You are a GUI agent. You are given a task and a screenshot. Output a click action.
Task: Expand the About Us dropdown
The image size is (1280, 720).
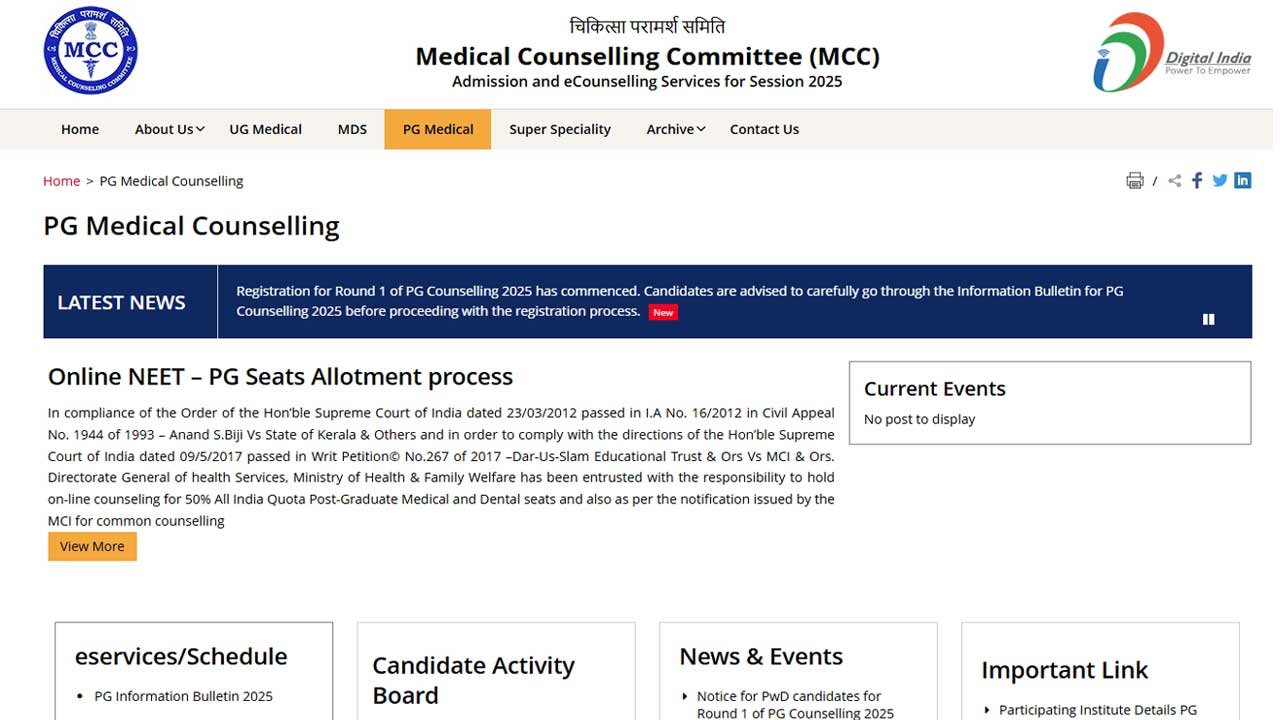(x=167, y=128)
